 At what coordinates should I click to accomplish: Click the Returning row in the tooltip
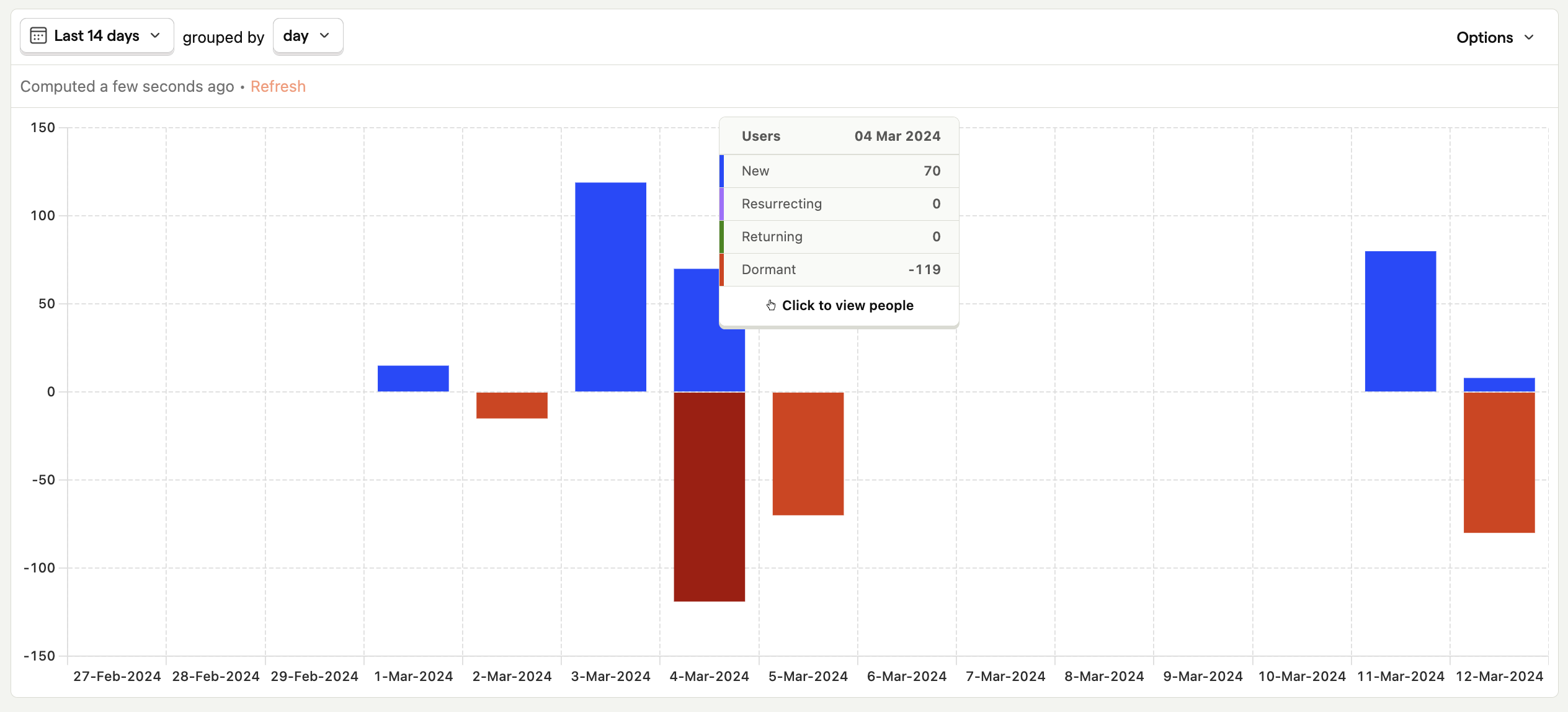(x=839, y=237)
